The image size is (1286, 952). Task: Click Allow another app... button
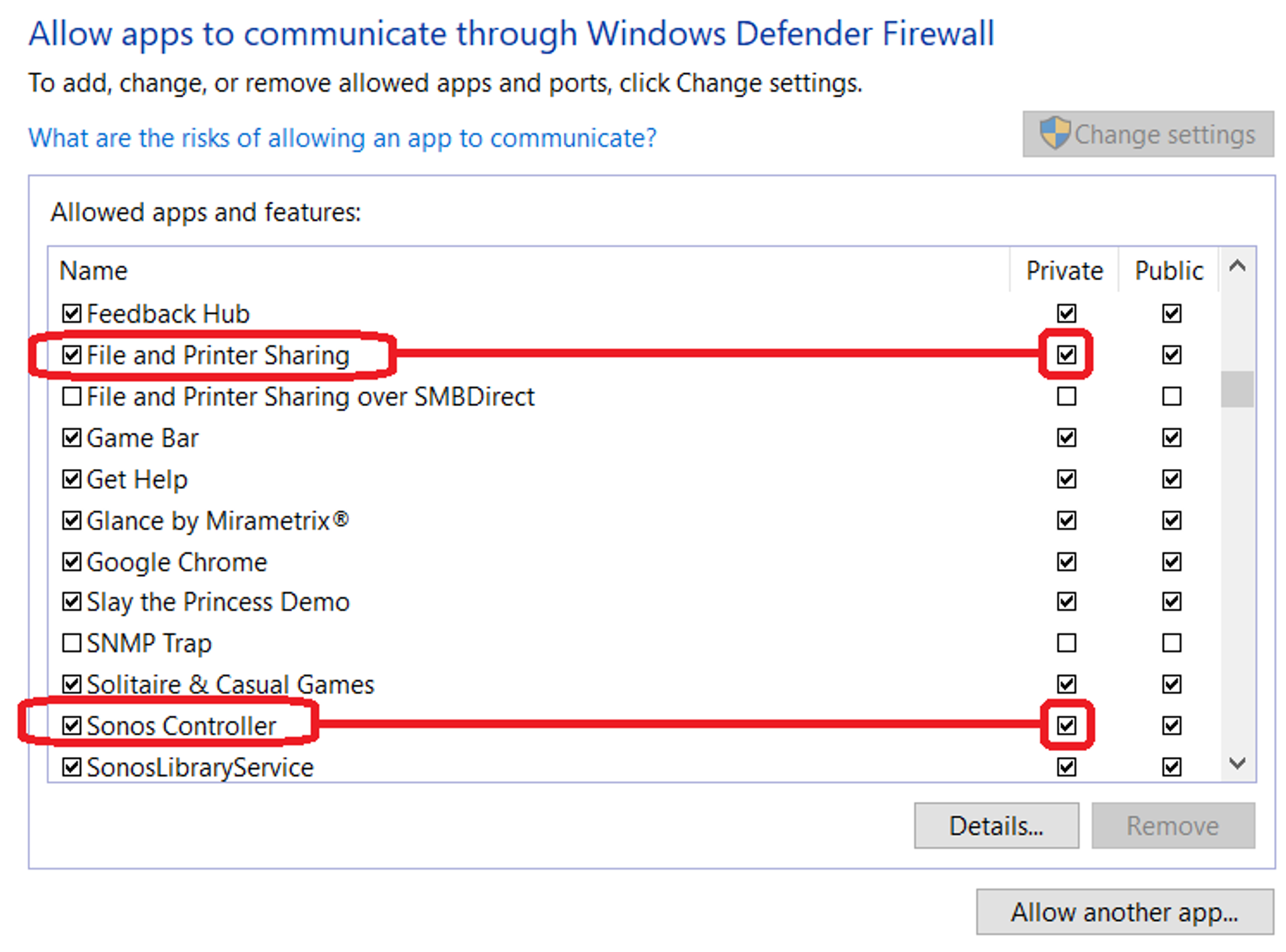pos(1125,912)
